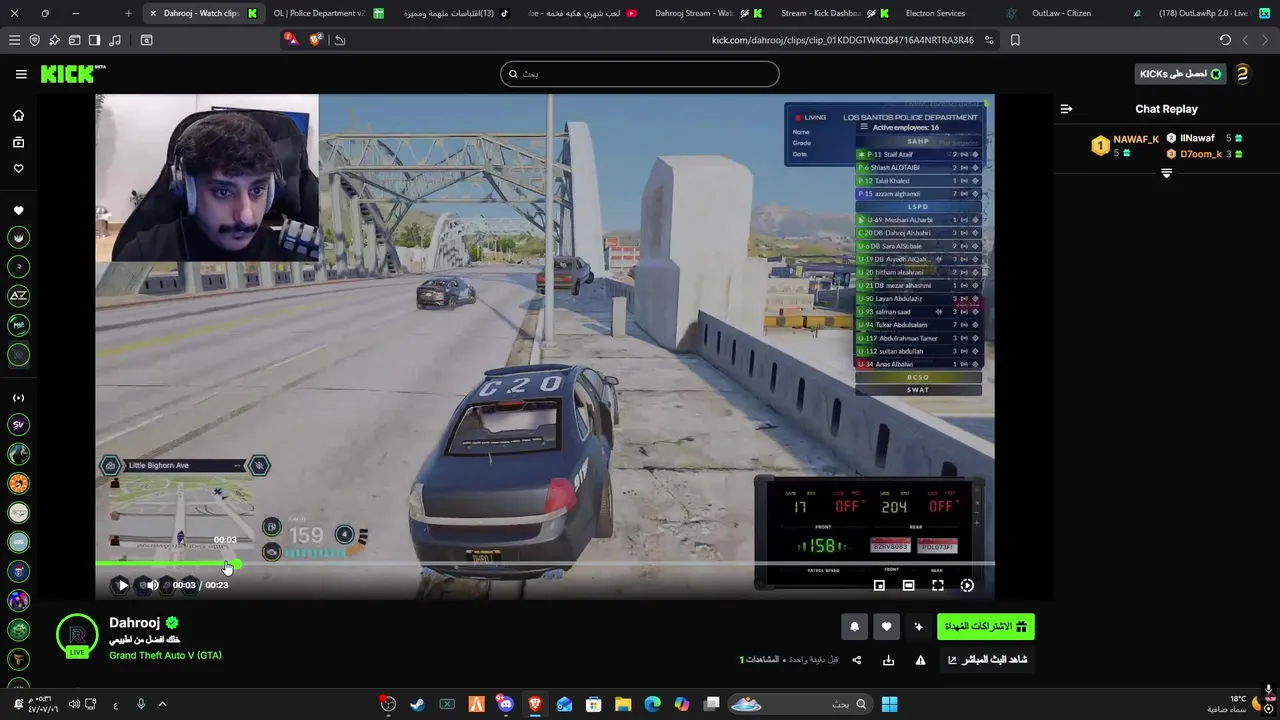Open the Home icon in Kick sidebar
This screenshot has width=1280, height=720.
point(18,115)
